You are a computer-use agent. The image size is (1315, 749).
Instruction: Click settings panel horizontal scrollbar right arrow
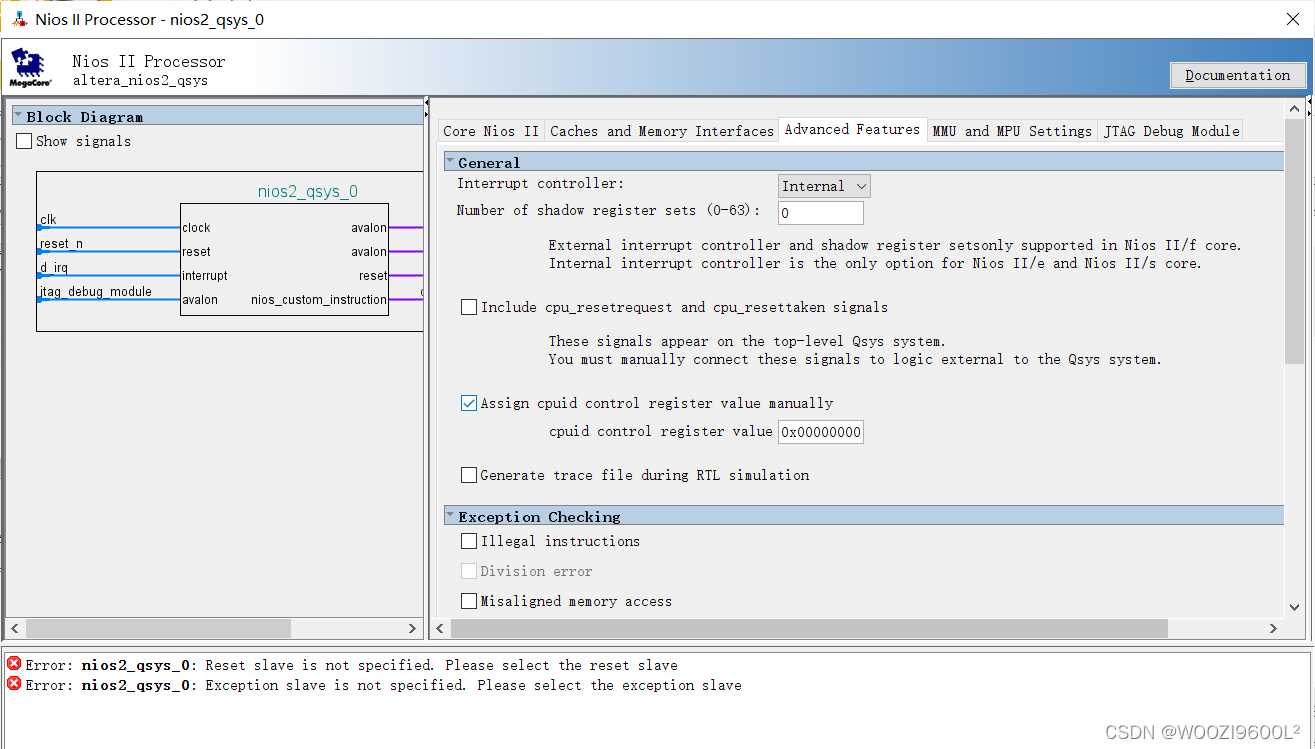click(1273, 628)
